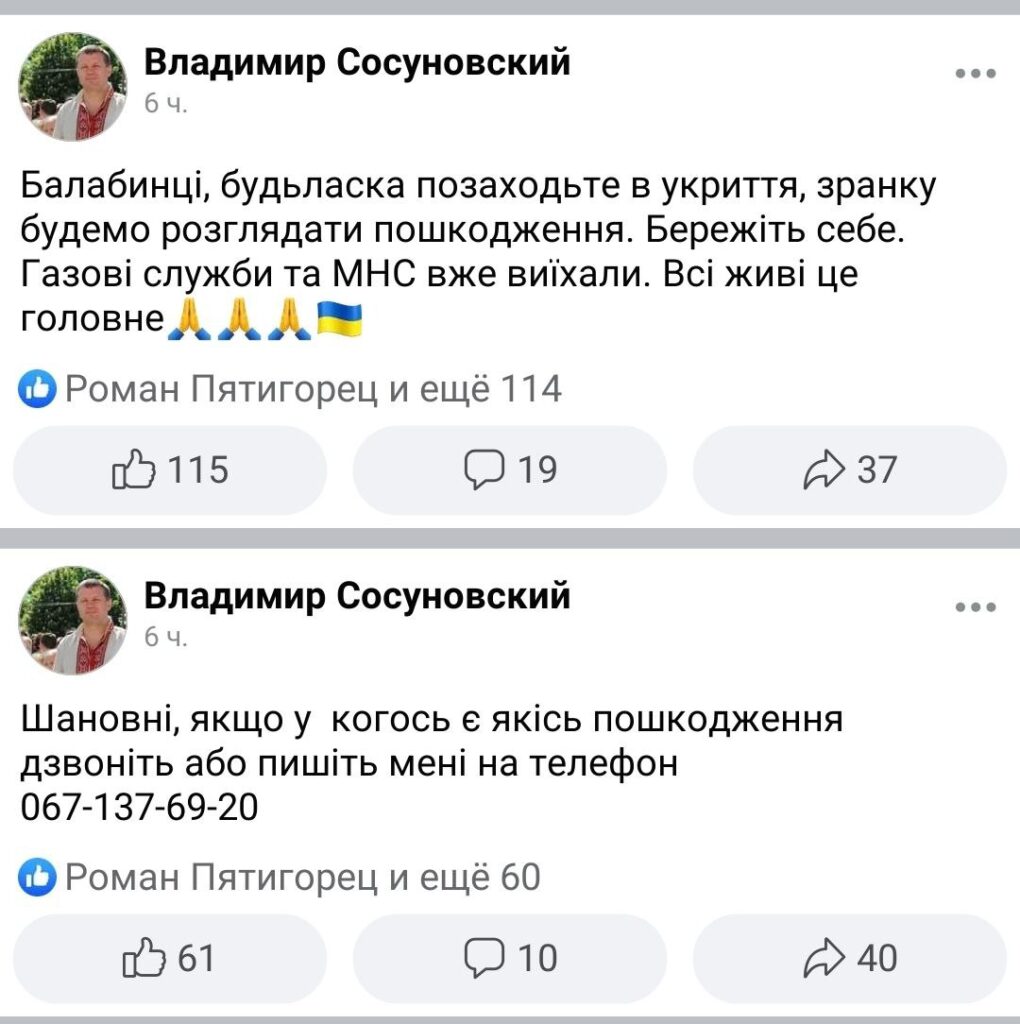Like the first post about Балабинці shelter

coord(171,470)
